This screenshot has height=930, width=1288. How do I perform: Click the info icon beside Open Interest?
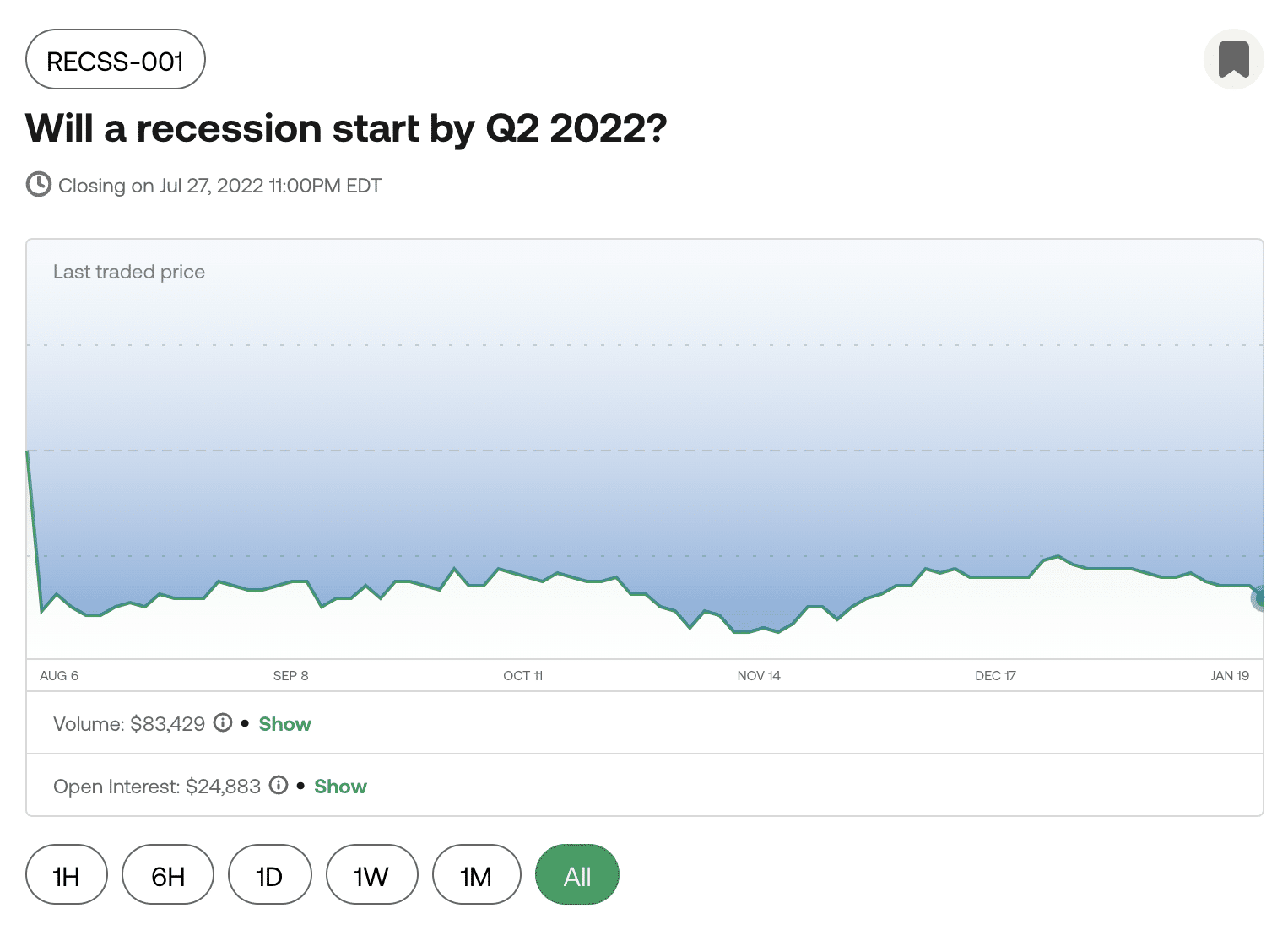coord(279,786)
